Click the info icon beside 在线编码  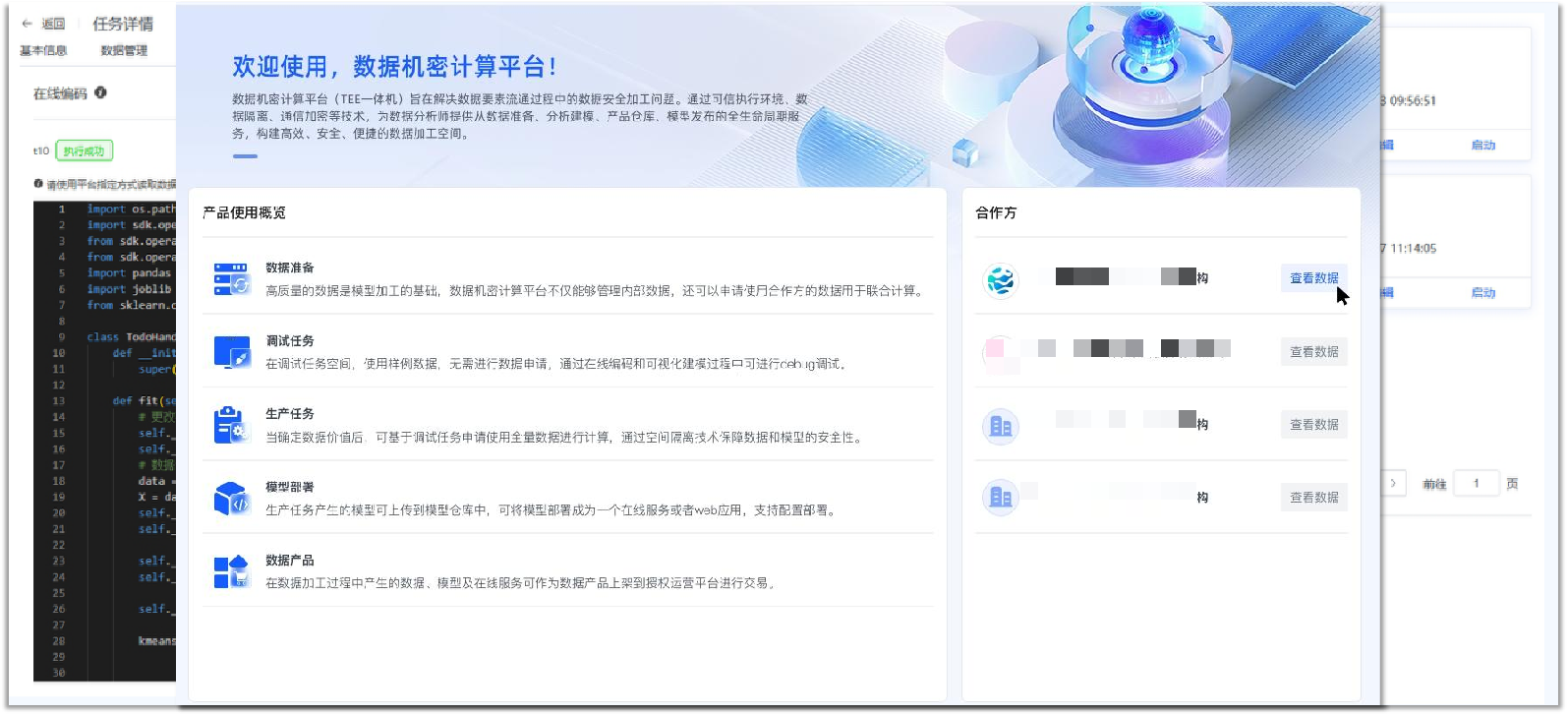[100, 92]
